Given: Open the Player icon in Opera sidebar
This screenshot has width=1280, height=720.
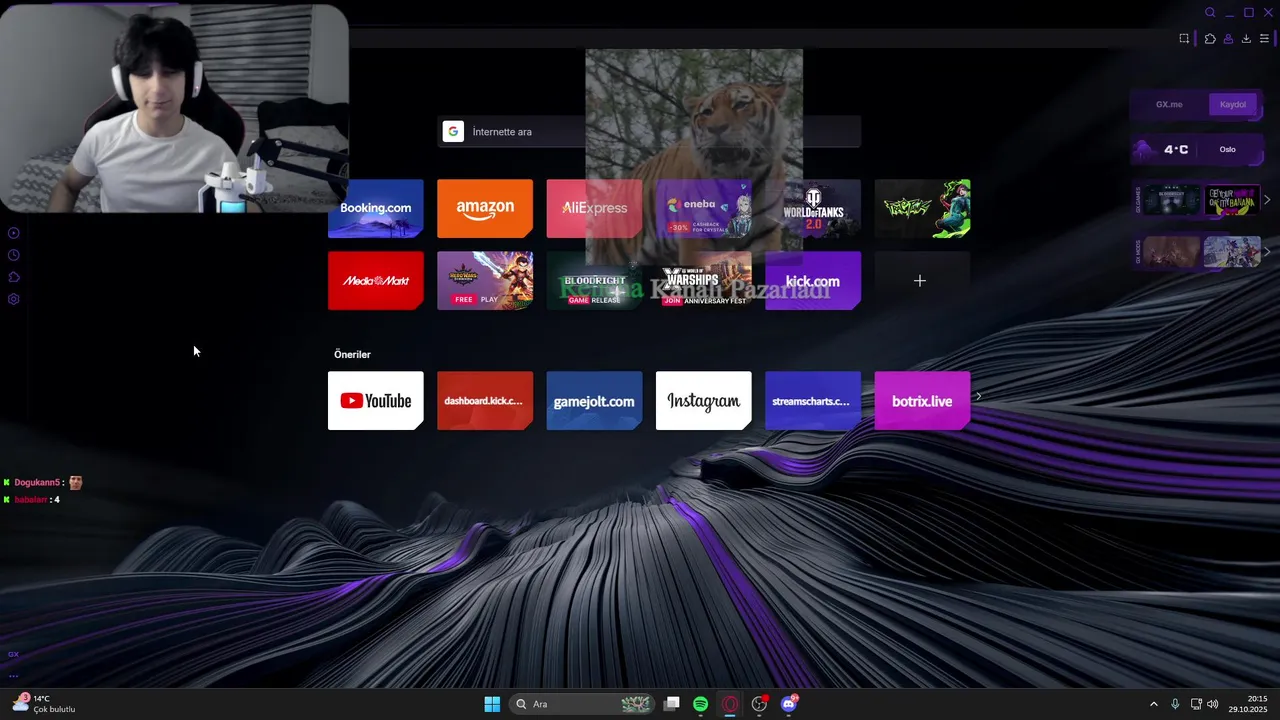Looking at the screenshot, I should [14, 233].
